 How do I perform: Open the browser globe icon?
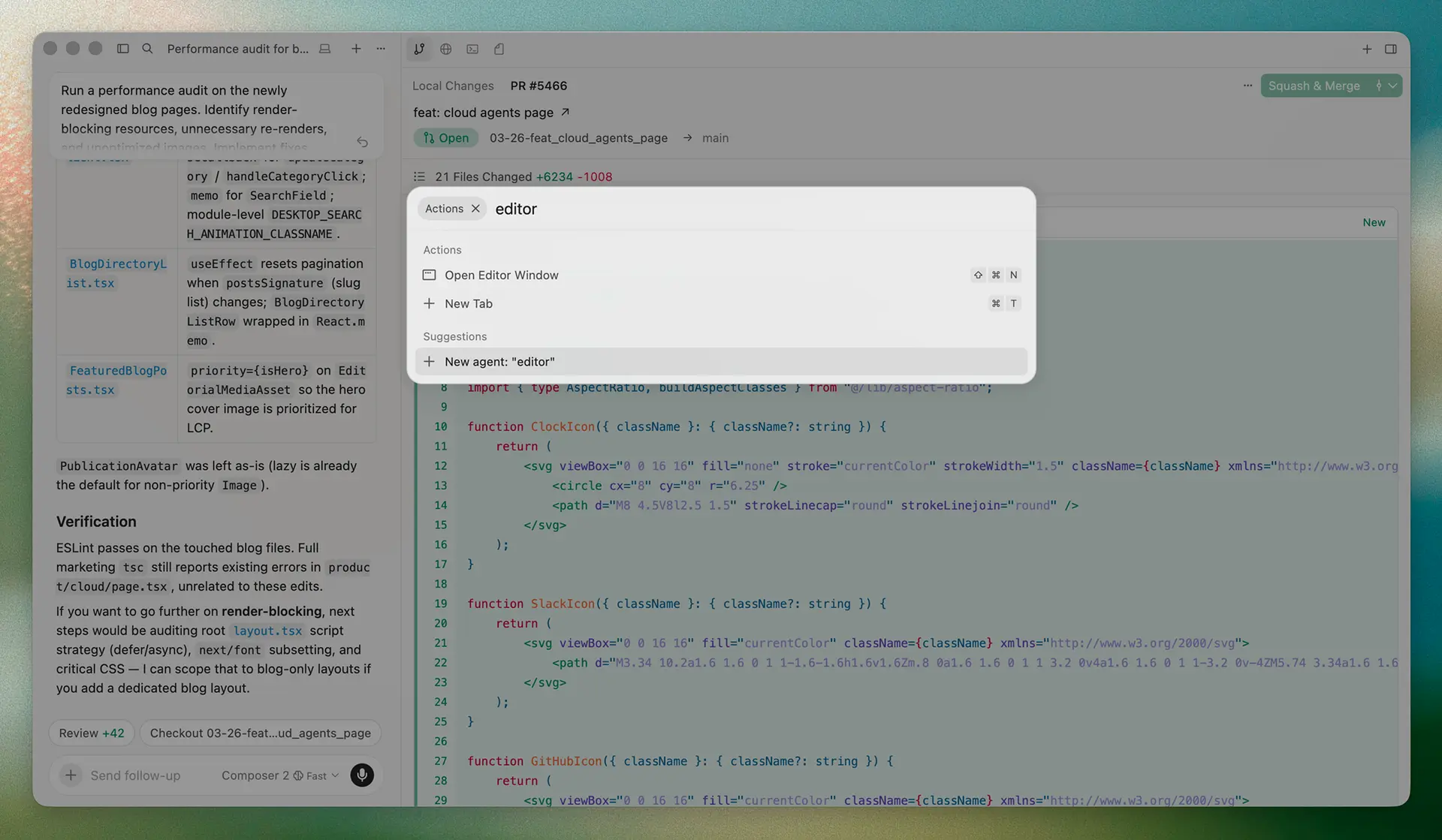[446, 49]
